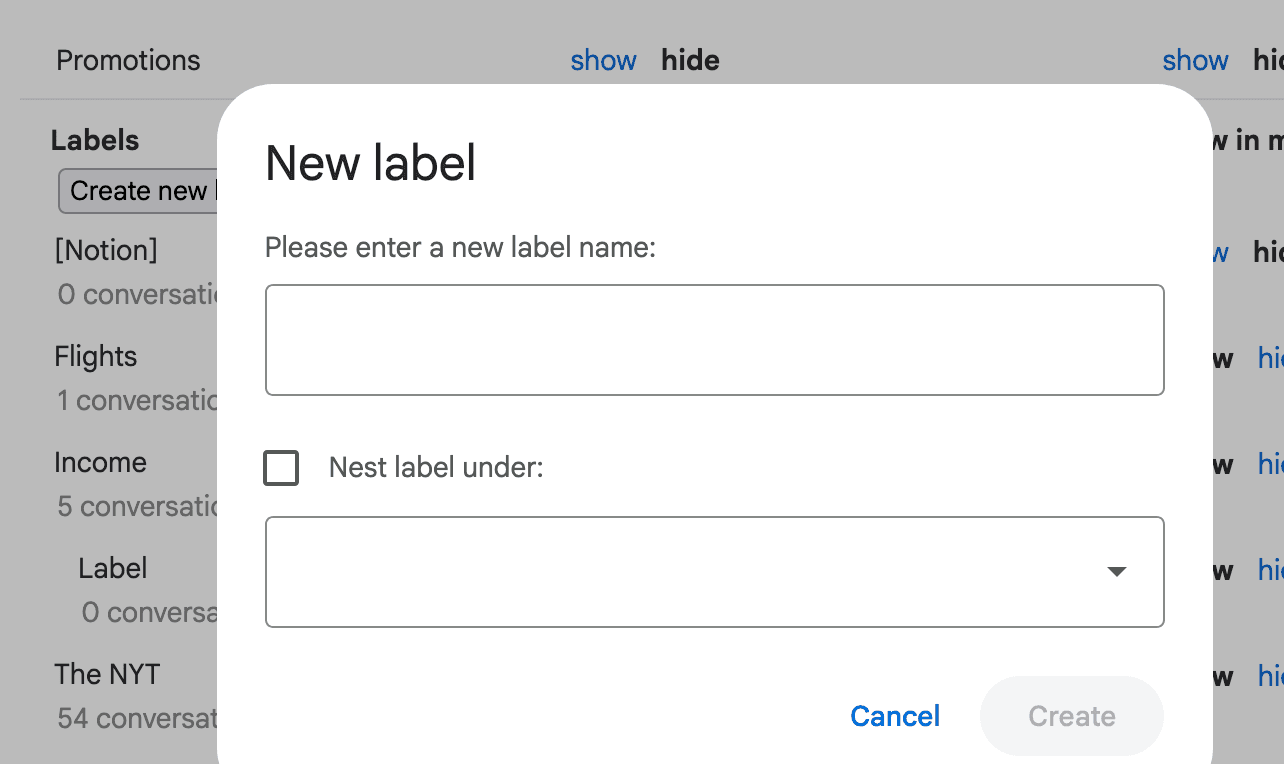
Task: Click the Create button
Action: [1071, 716]
